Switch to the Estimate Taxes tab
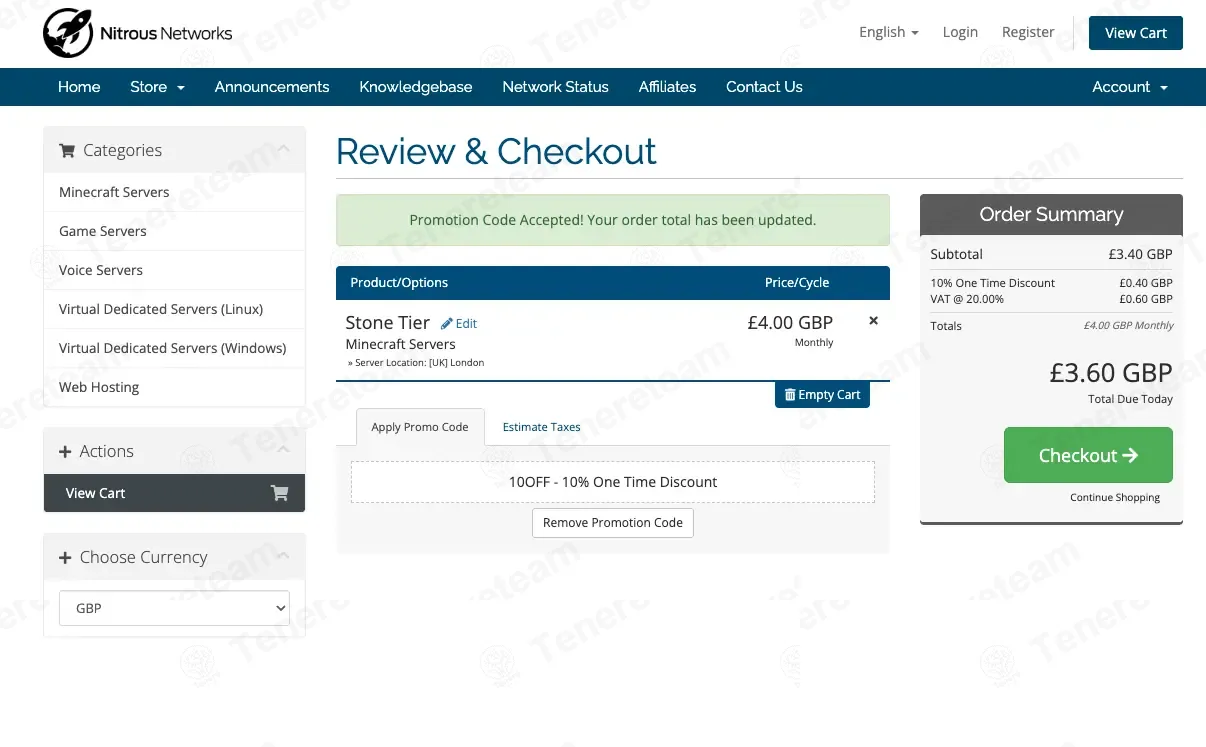This screenshot has height=747, width=1206. (x=541, y=427)
